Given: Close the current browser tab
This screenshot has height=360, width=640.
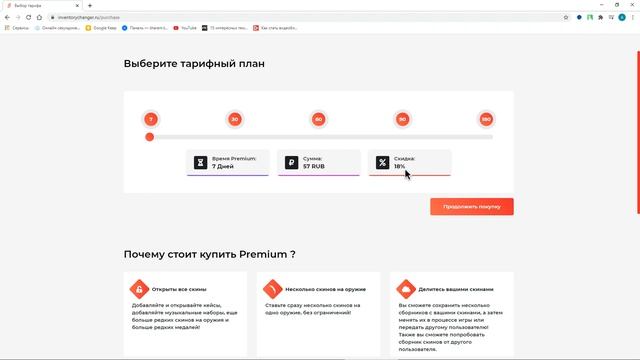Looking at the screenshot, I should point(77,6).
